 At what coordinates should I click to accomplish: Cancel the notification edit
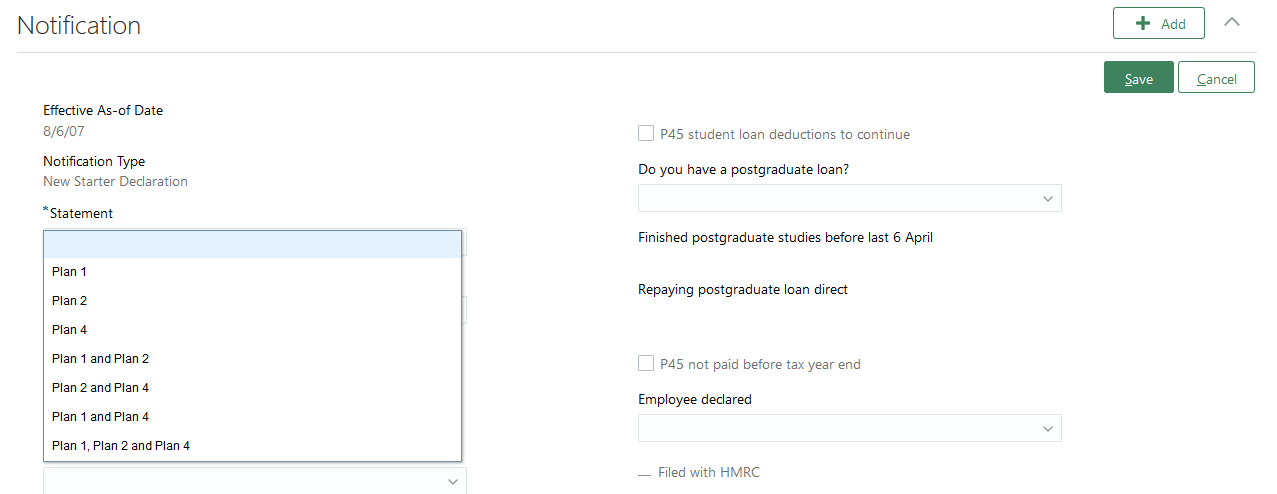[x=1216, y=78]
